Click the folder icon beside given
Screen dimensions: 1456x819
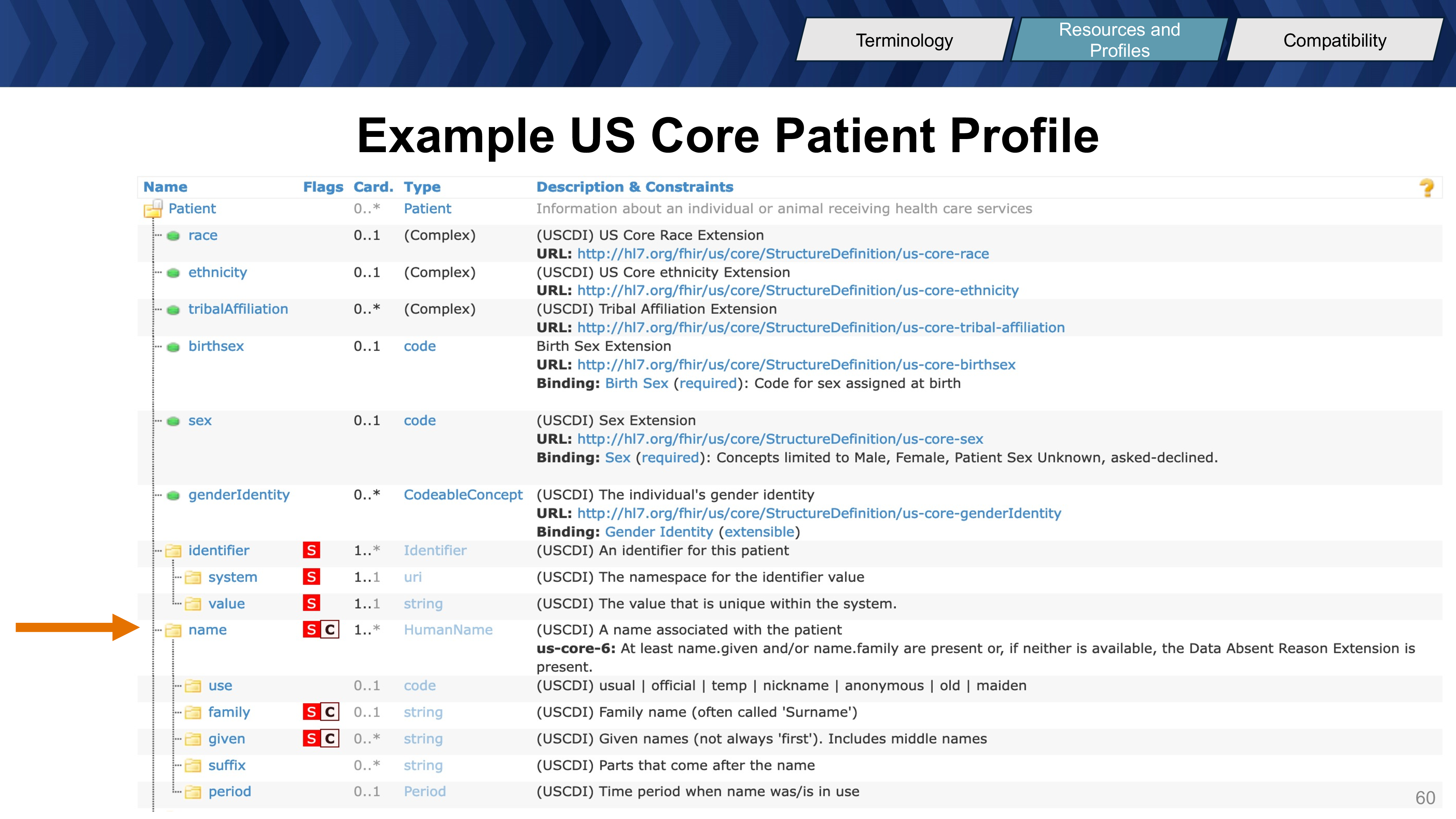(x=193, y=739)
